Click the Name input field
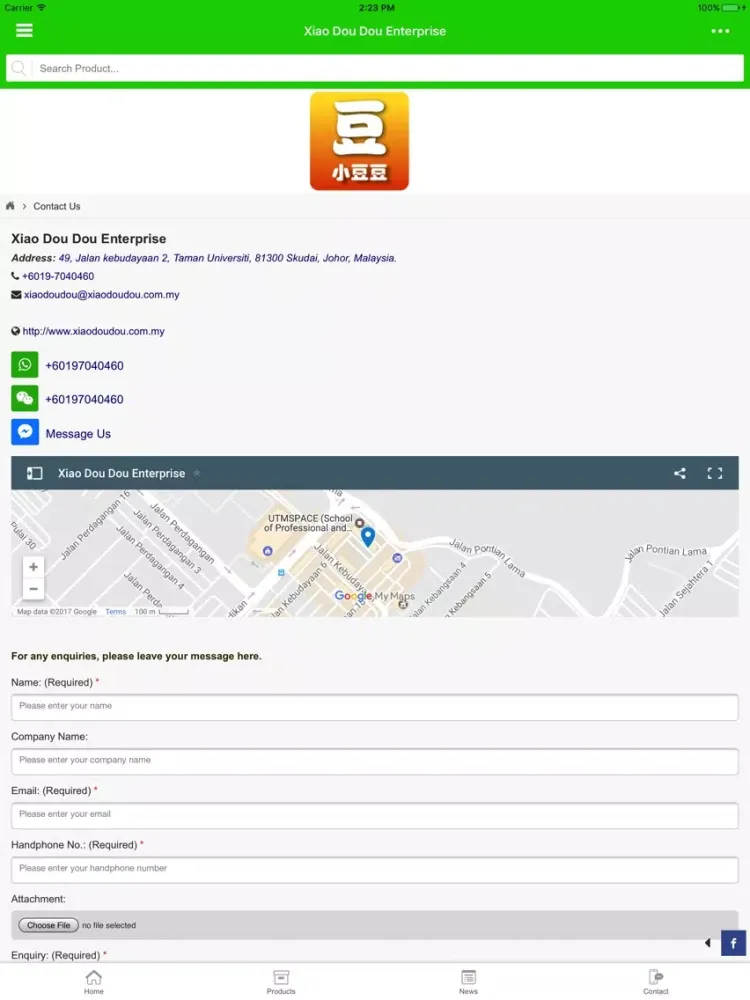This screenshot has width=750, height=1000. [374, 707]
